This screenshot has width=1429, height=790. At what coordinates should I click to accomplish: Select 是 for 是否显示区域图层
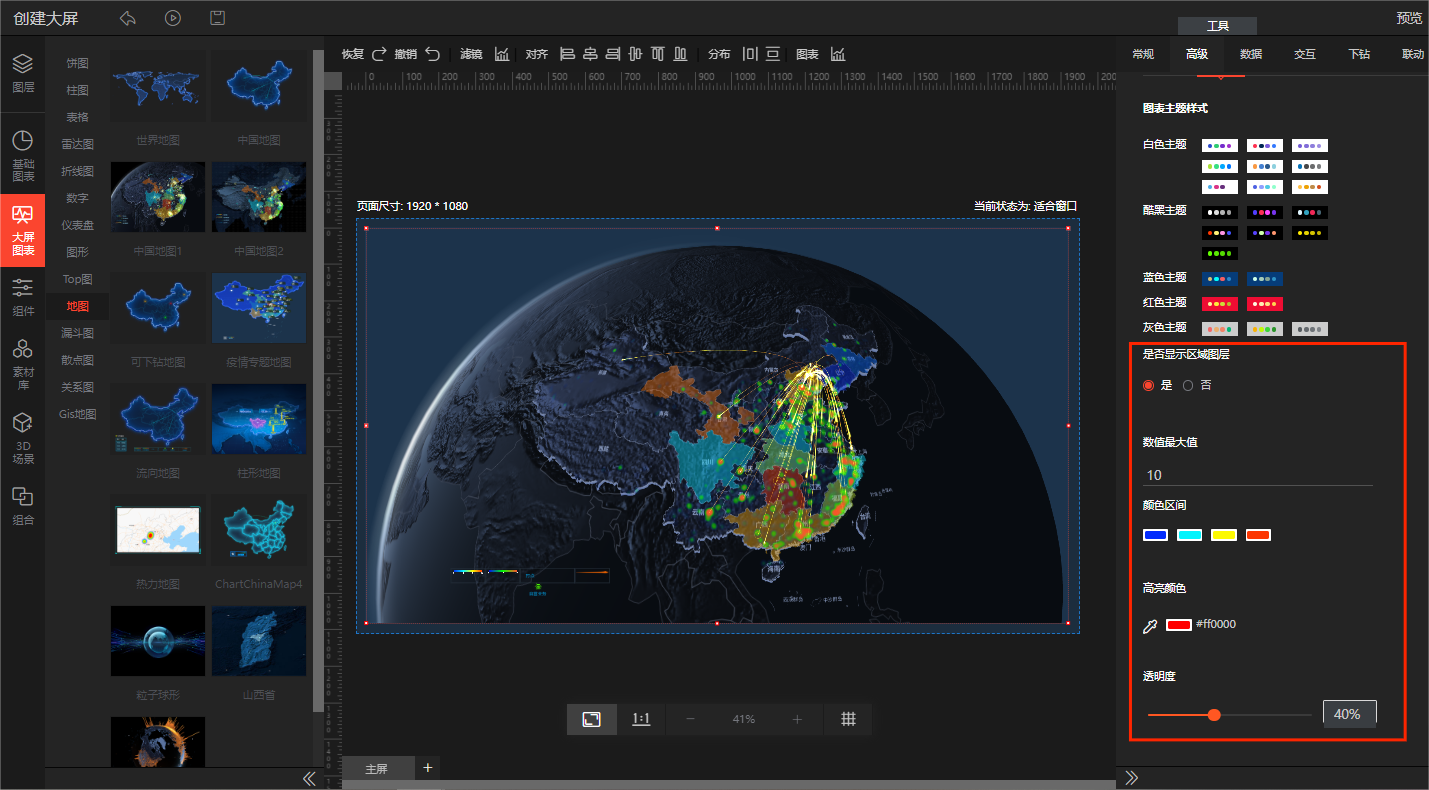[1148, 385]
